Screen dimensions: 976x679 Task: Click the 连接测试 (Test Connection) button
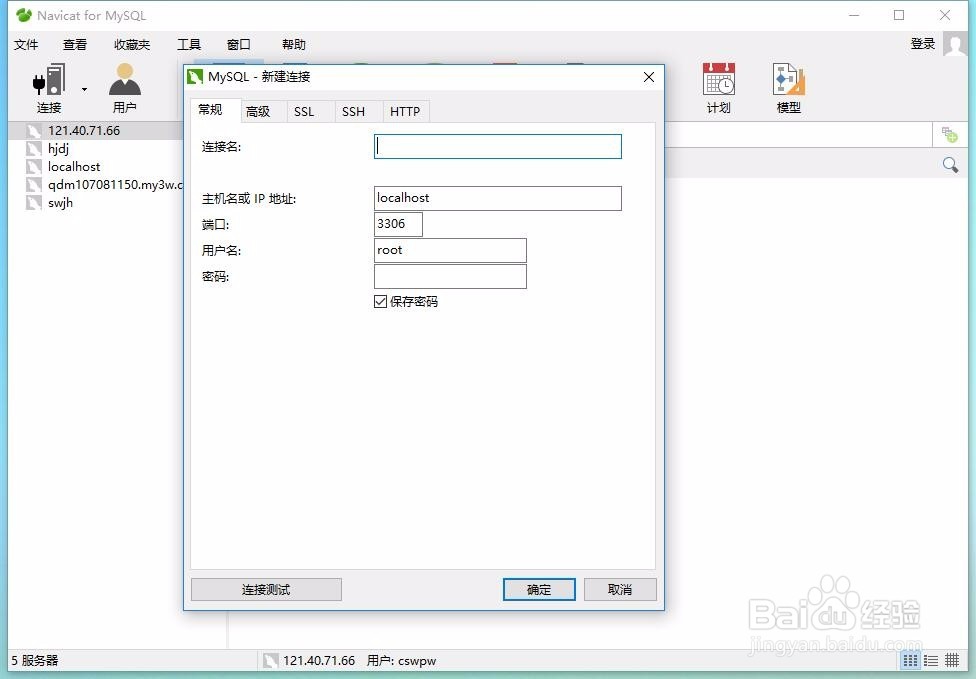[x=266, y=589]
